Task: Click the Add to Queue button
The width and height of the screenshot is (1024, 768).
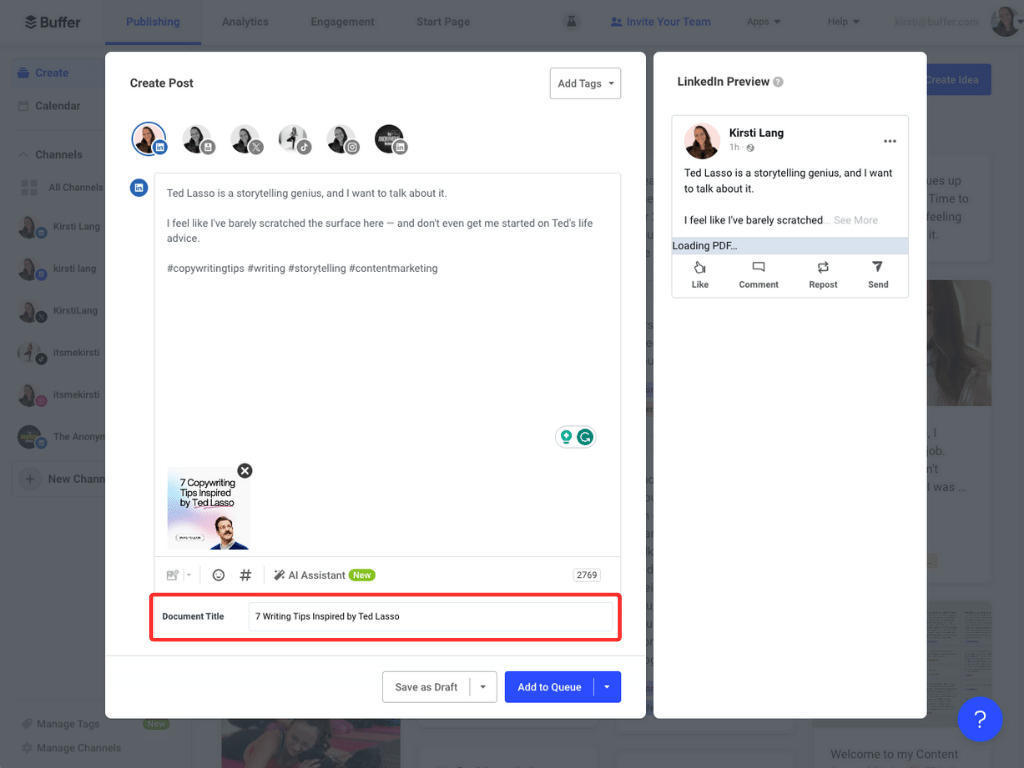Action: tap(549, 687)
